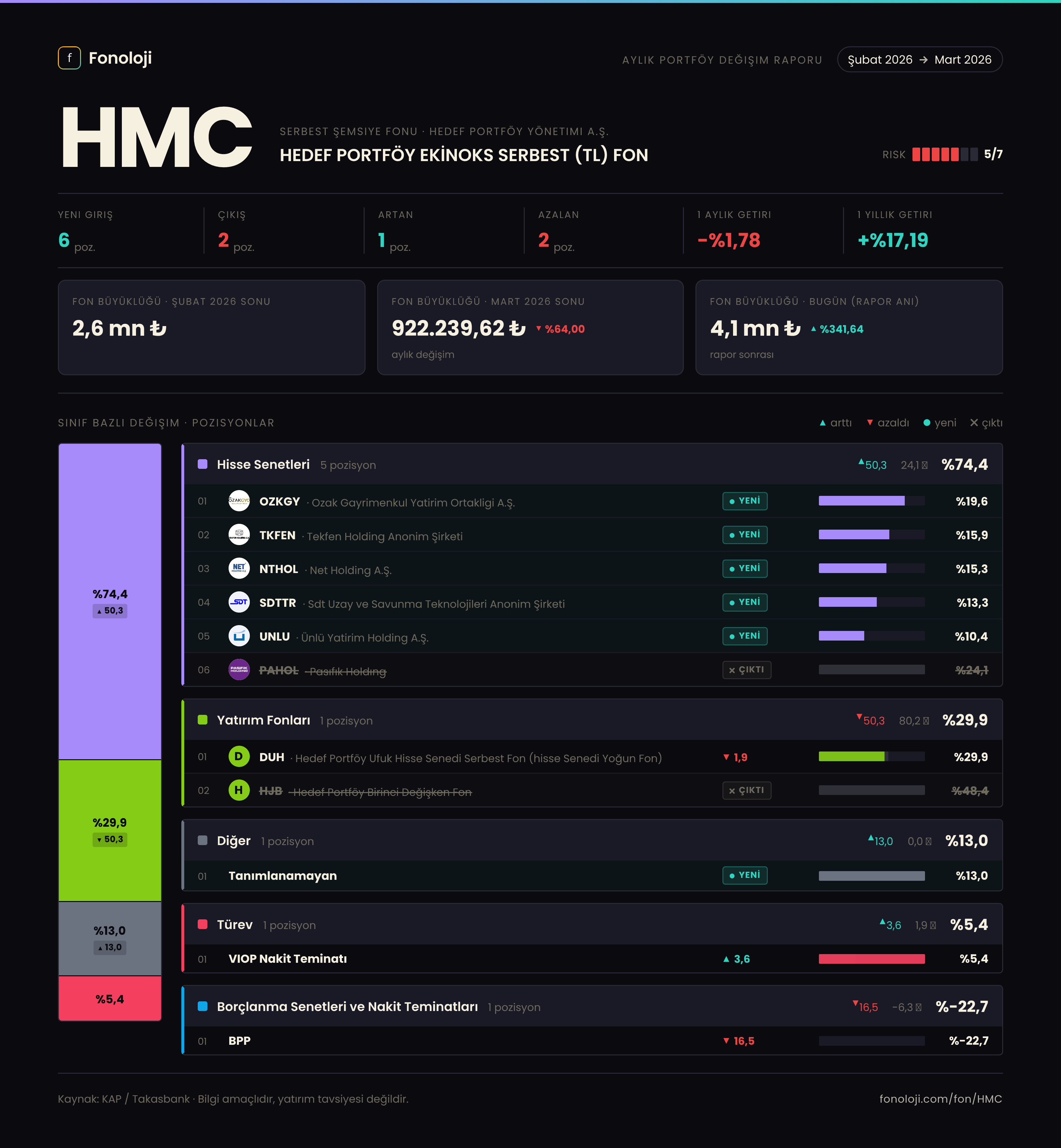Click the Fonoloji logo icon
Image resolution: width=1061 pixels, height=1148 pixels.
69,58
